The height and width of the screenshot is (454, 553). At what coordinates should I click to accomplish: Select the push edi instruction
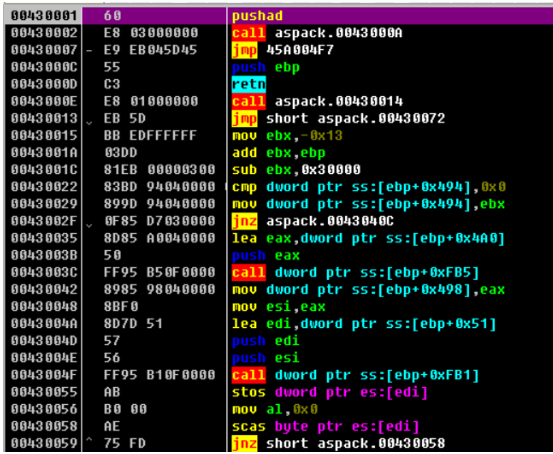pyautogui.click(x=266, y=341)
